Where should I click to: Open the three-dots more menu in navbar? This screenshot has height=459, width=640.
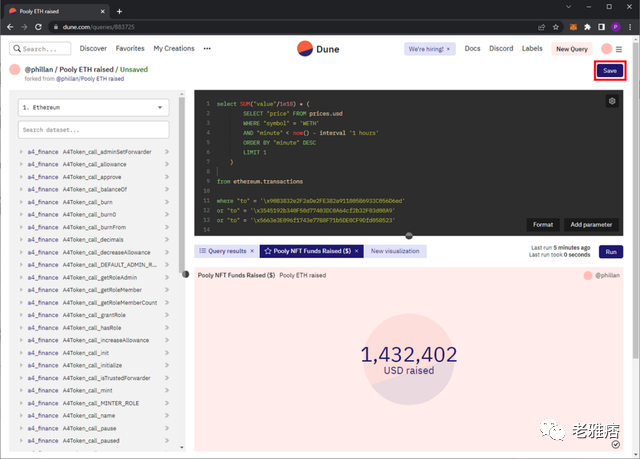[207, 49]
